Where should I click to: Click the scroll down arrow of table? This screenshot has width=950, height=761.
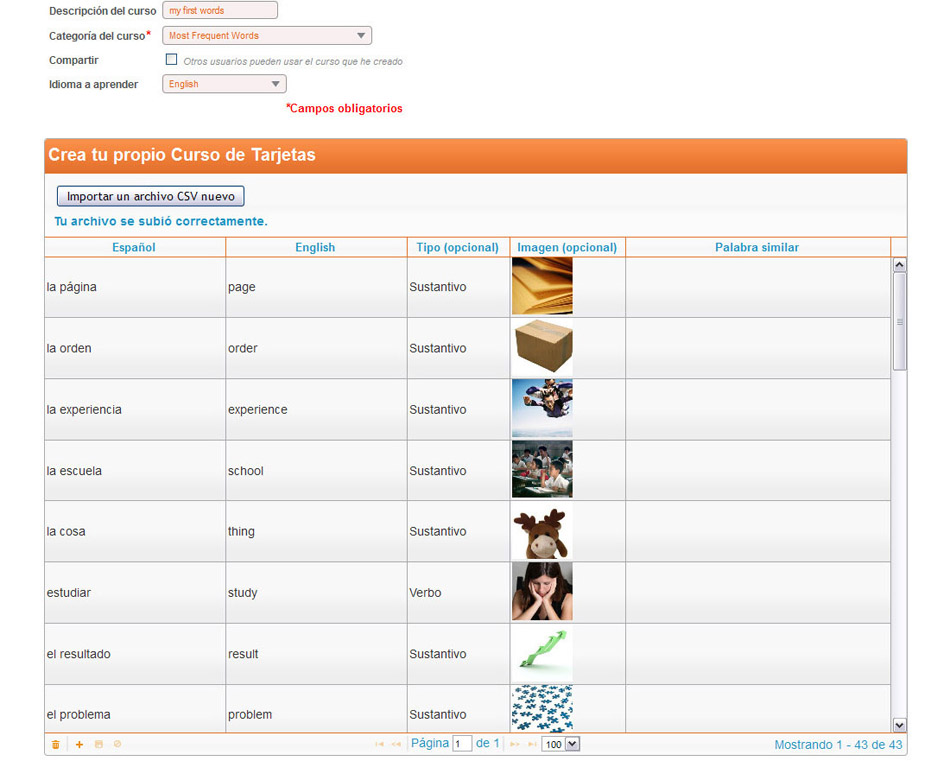tap(899, 725)
